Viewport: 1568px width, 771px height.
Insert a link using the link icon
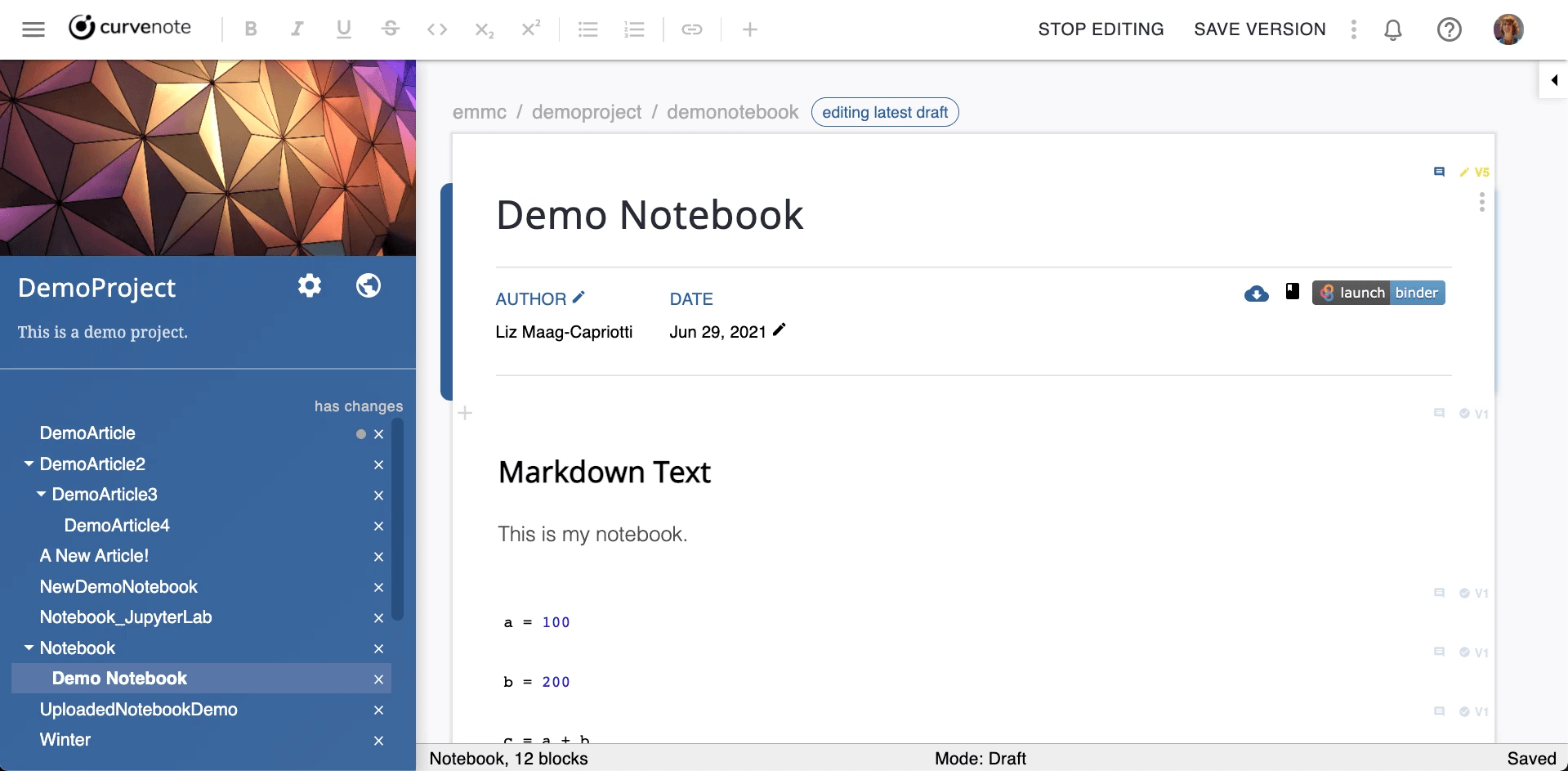(692, 30)
